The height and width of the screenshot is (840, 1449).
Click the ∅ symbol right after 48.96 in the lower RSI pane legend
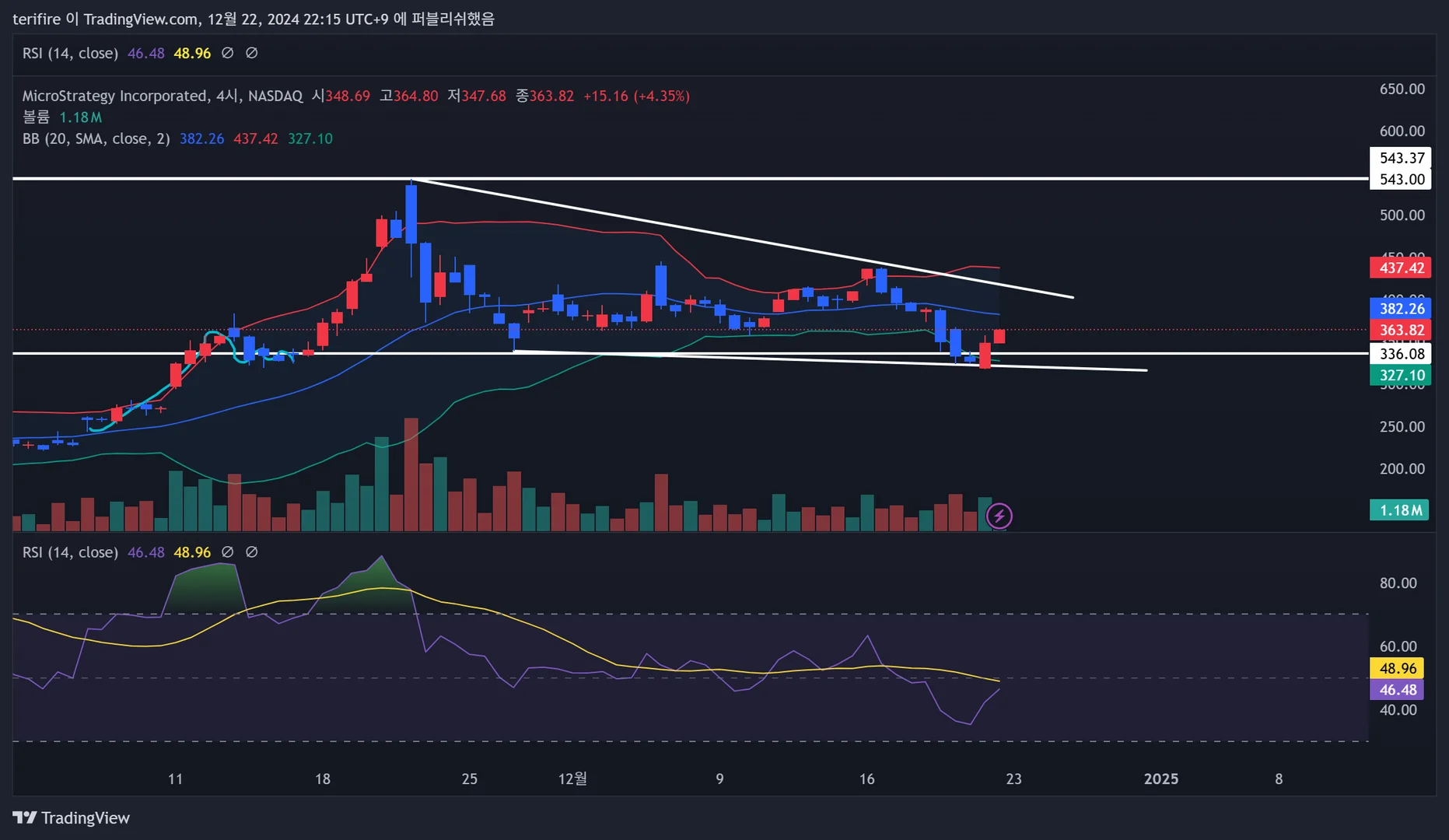[x=227, y=552]
